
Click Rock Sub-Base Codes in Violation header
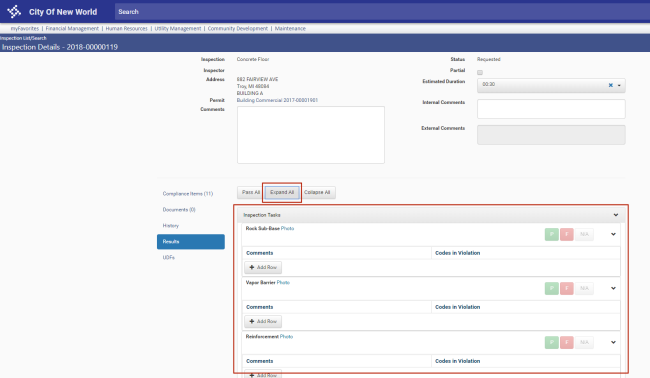(x=458, y=253)
